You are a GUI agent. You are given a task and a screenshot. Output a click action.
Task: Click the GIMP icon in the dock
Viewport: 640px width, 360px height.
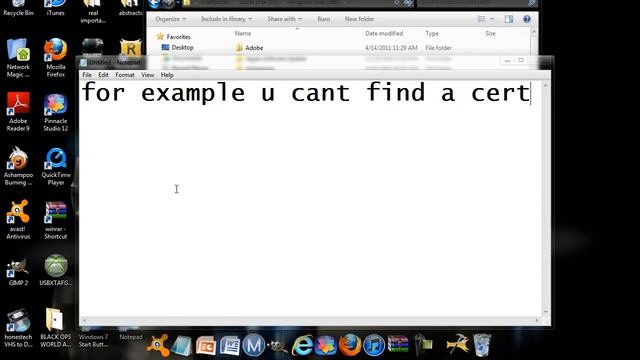[x=278, y=346]
